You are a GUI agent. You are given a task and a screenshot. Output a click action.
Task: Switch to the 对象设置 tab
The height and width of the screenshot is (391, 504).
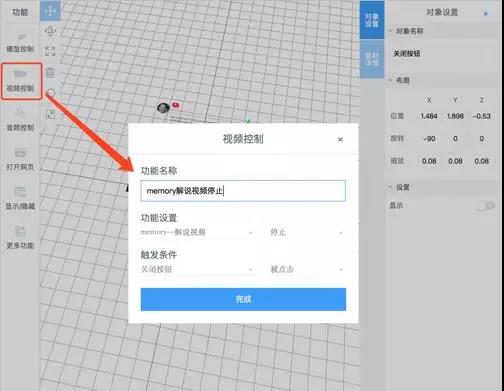pyautogui.click(x=372, y=20)
